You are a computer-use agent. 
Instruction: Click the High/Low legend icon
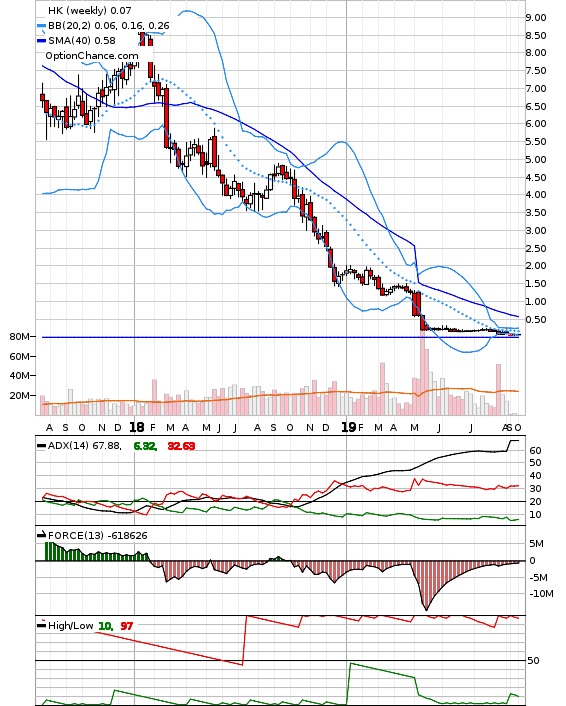coord(41,625)
